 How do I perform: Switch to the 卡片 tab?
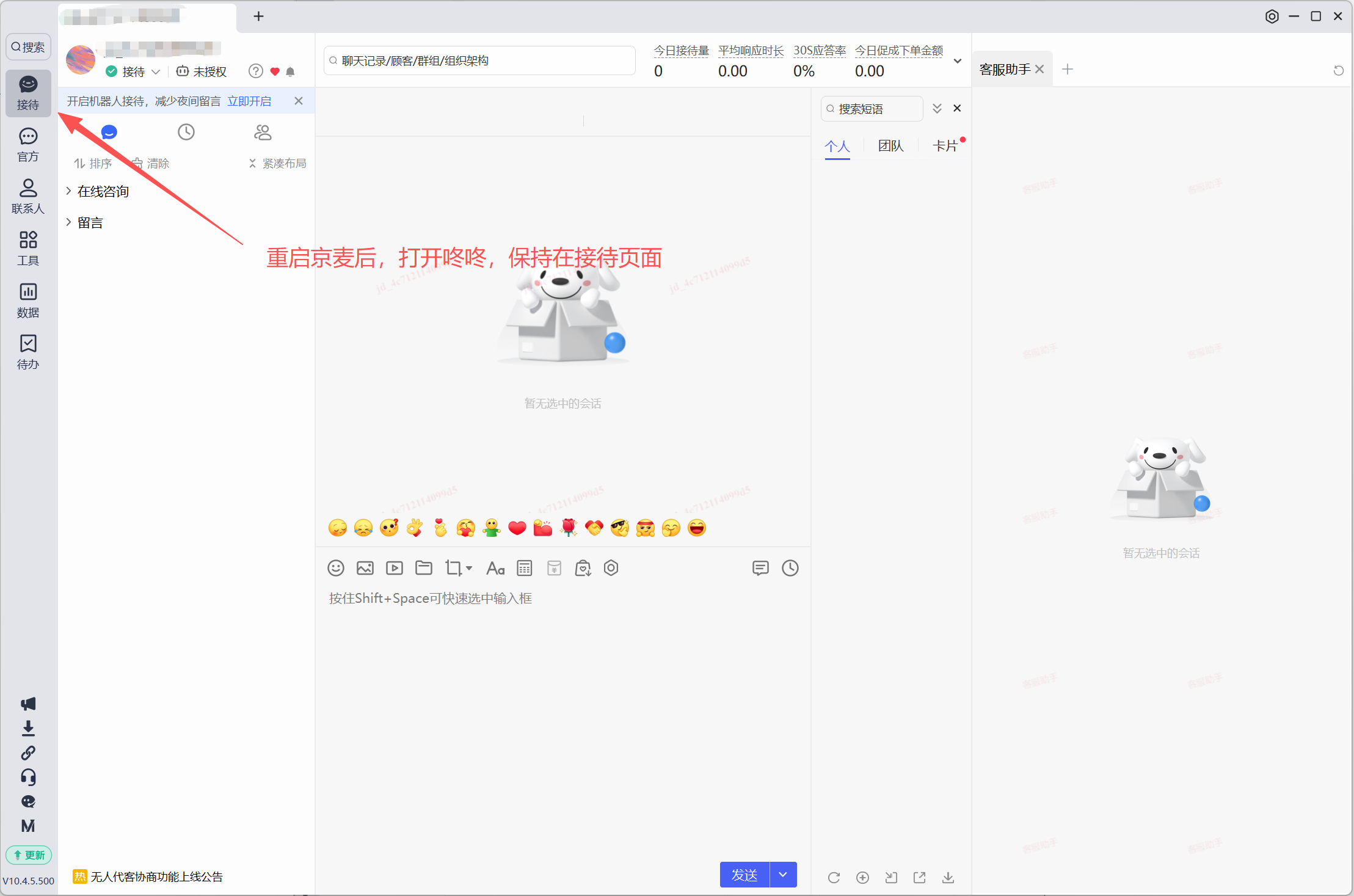[x=945, y=146]
